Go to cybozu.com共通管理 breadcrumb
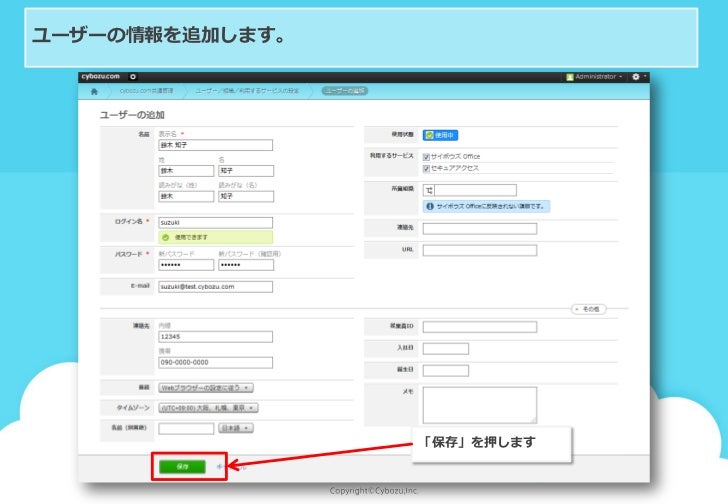The width and height of the screenshot is (728, 504). (146, 91)
